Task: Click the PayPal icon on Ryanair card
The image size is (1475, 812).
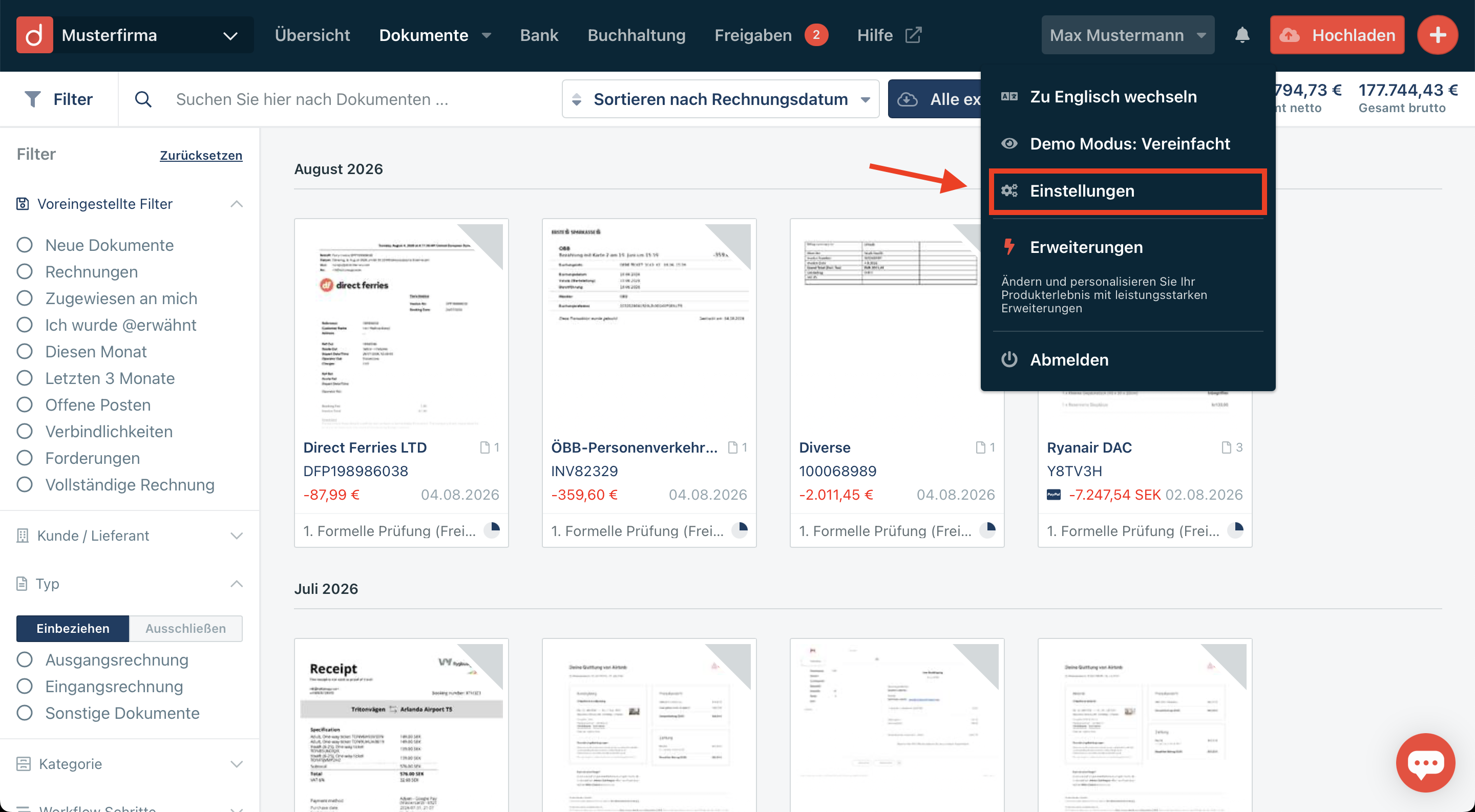Action: (1053, 495)
